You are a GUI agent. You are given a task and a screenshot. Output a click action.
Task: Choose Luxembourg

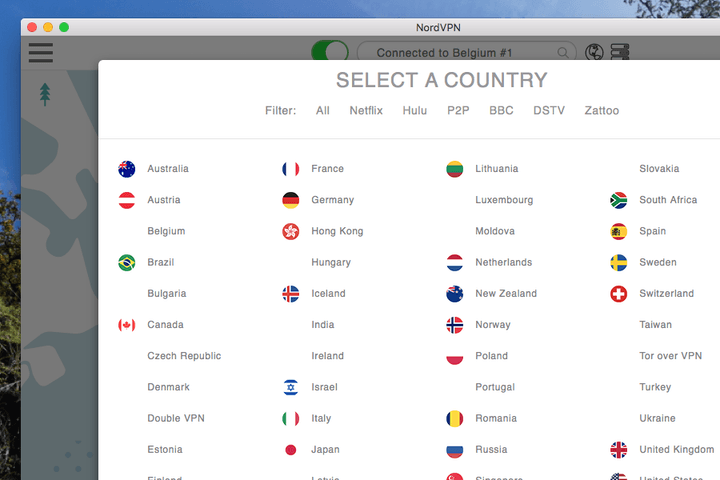(x=504, y=200)
